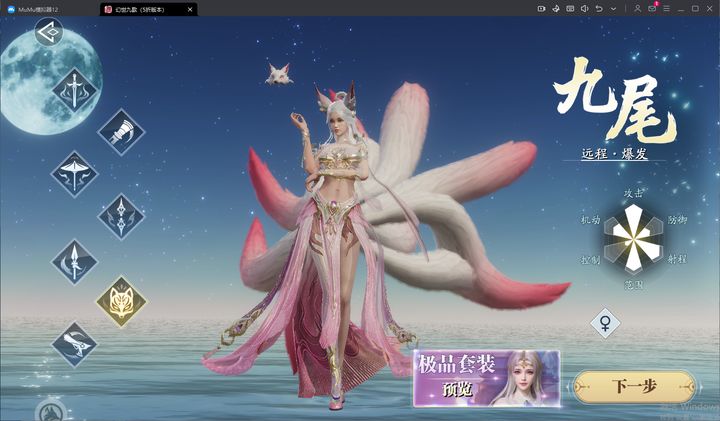Viewport: 720px width, 421px height.
Task: Select the golden fox mask class icon
Action: coord(121,301)
